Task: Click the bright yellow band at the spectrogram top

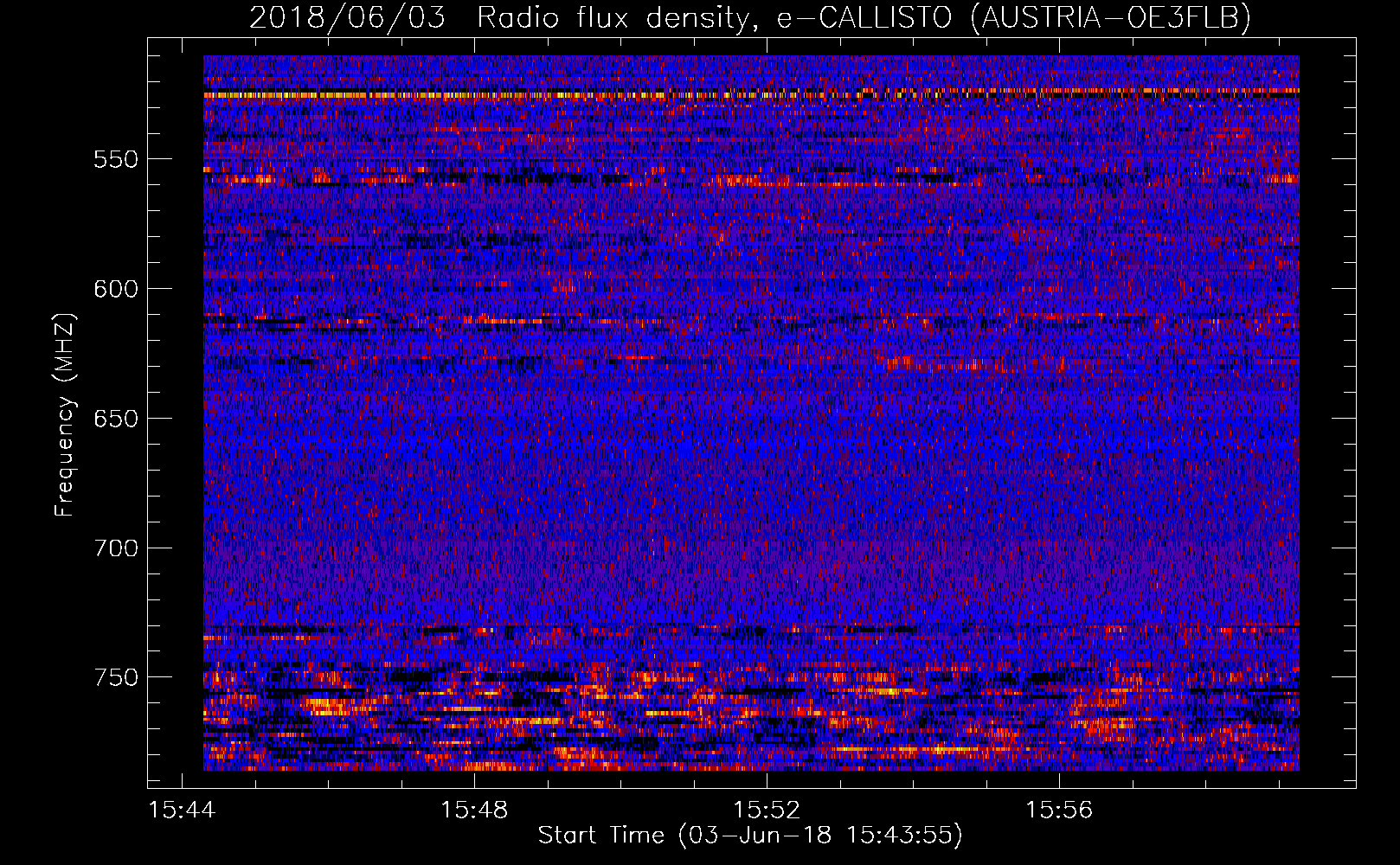Action: tap(751, 93)
